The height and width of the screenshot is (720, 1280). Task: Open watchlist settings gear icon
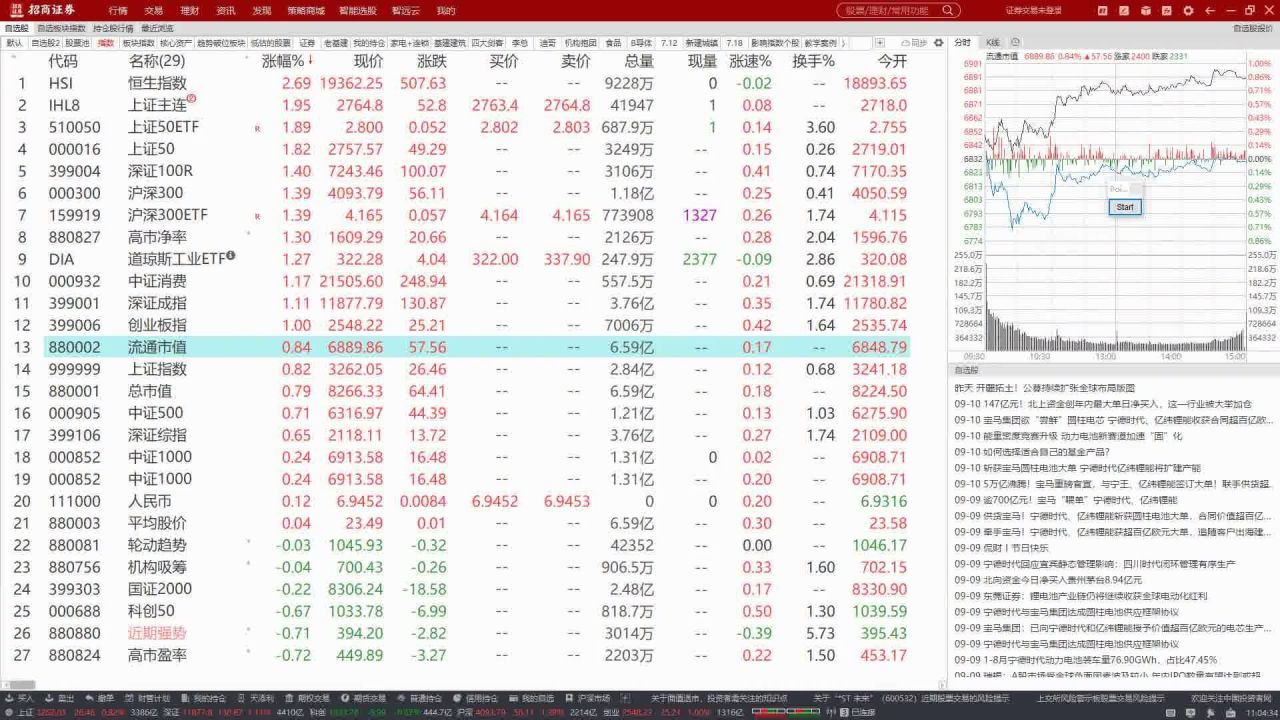[939, 44]
